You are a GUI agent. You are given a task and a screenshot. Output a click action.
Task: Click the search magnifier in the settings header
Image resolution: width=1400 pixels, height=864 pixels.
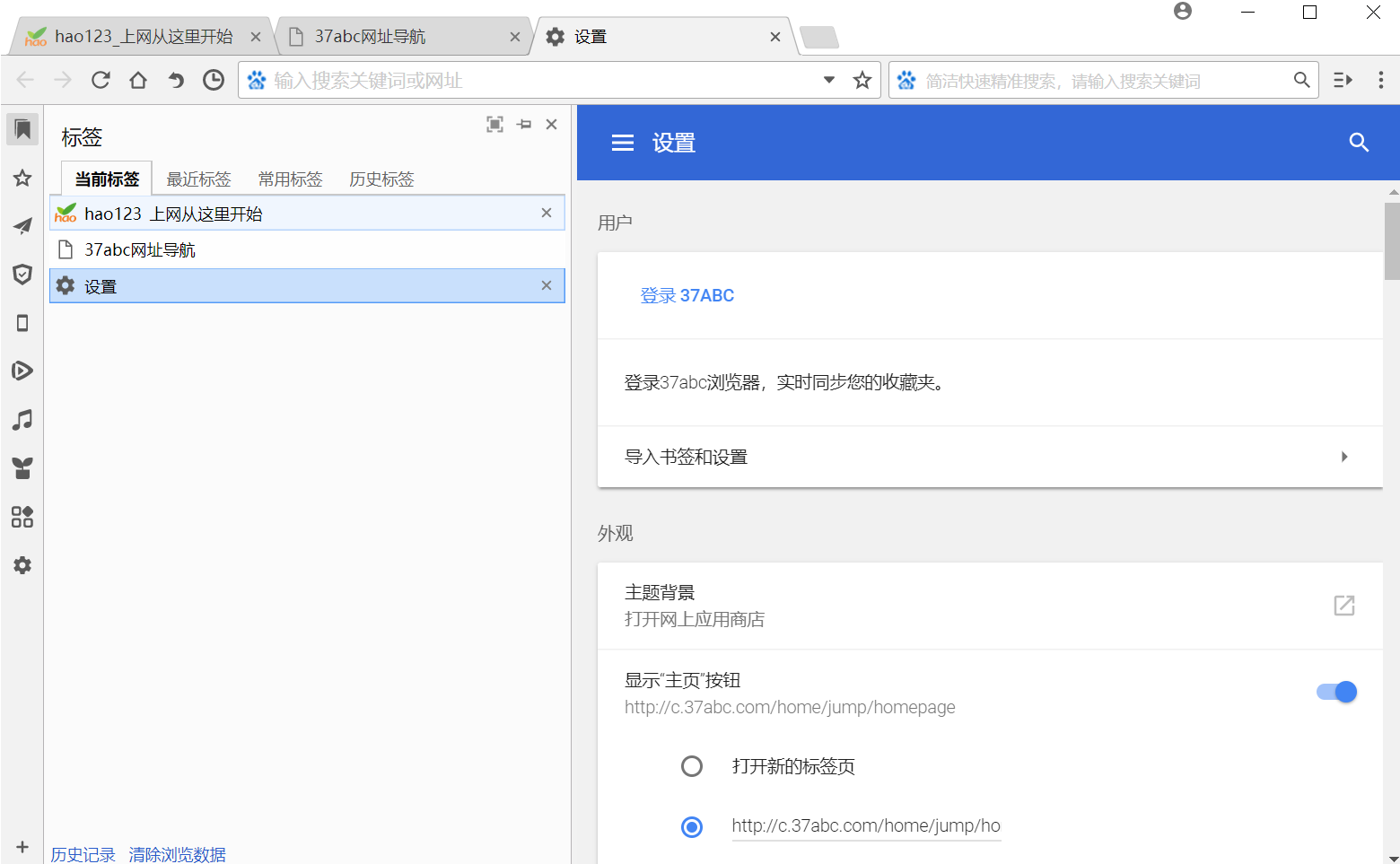[1359, 142]
